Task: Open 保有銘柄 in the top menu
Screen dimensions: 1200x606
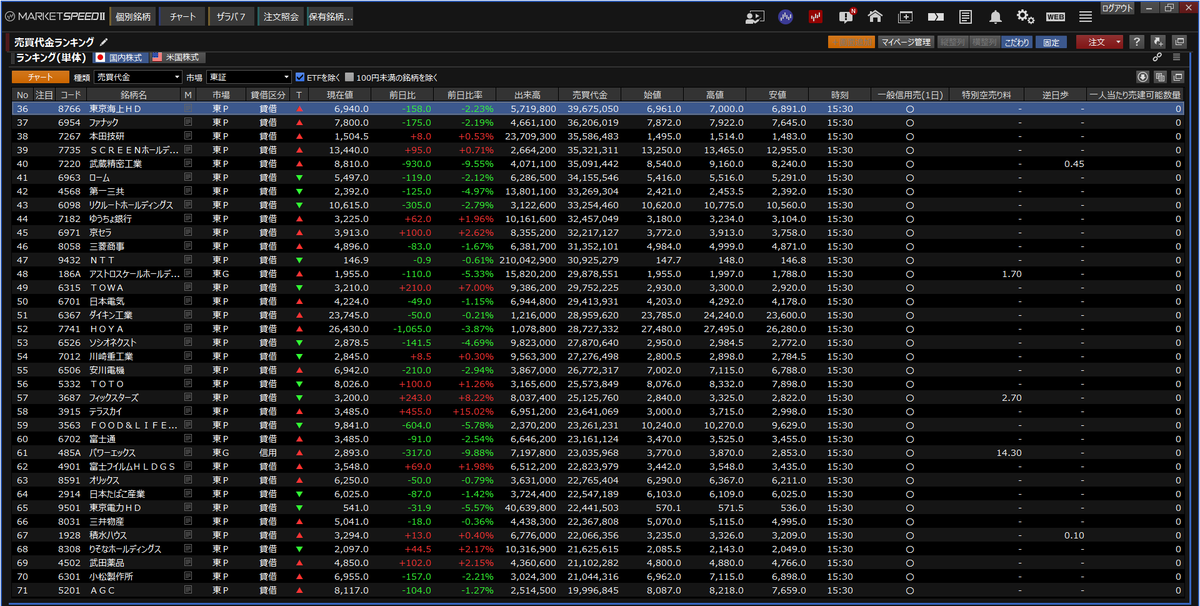Action: tap(329, 17)
